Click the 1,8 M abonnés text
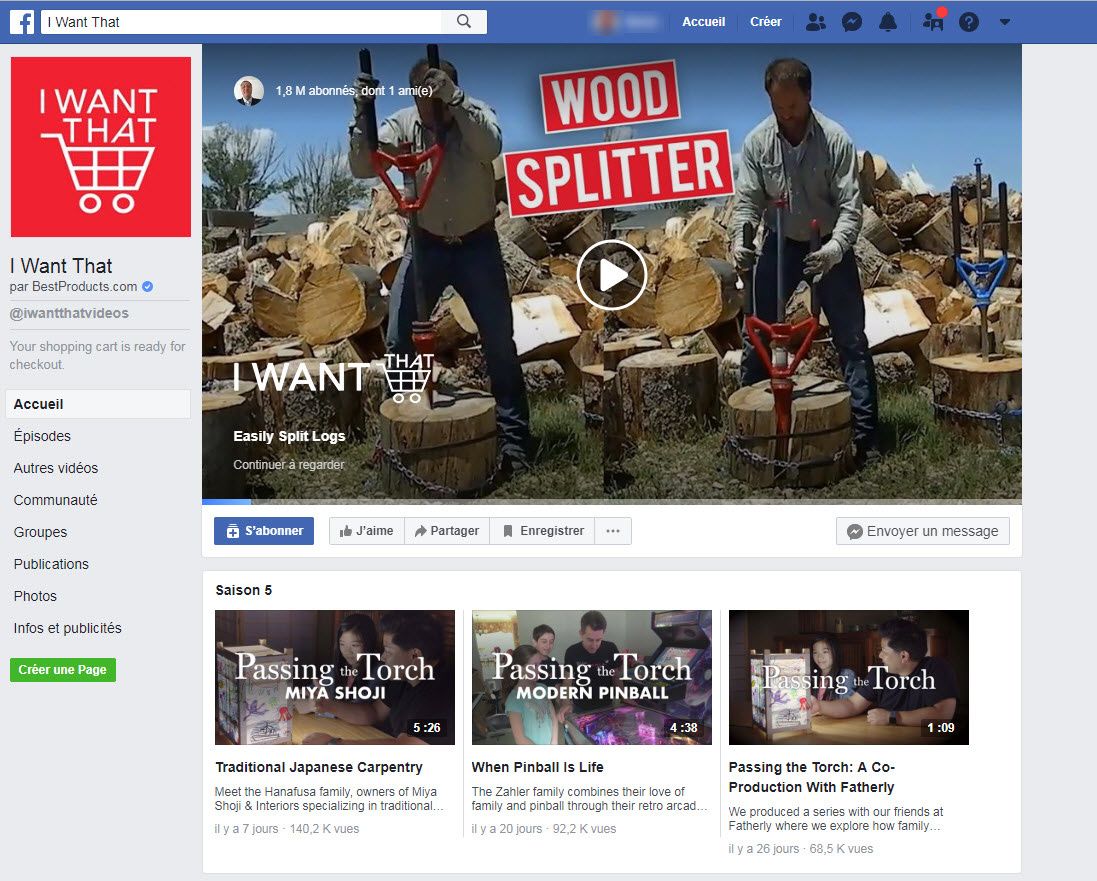Viewport: 1097px width, 881px height. 354,91
